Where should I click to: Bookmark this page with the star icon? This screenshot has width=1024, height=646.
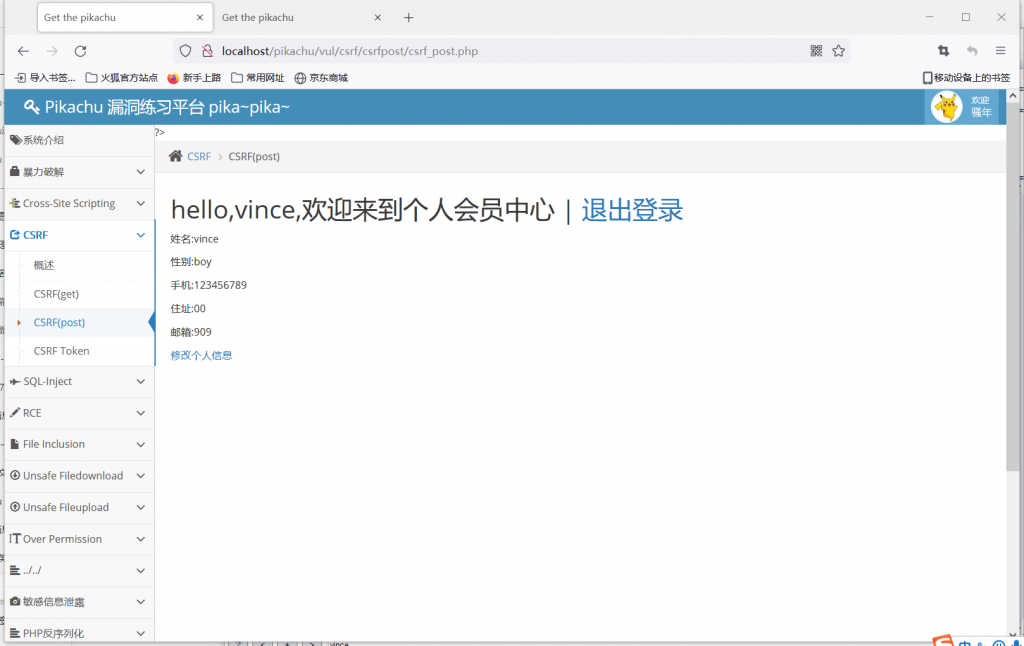pyautogui.click(x=838, y=51)
